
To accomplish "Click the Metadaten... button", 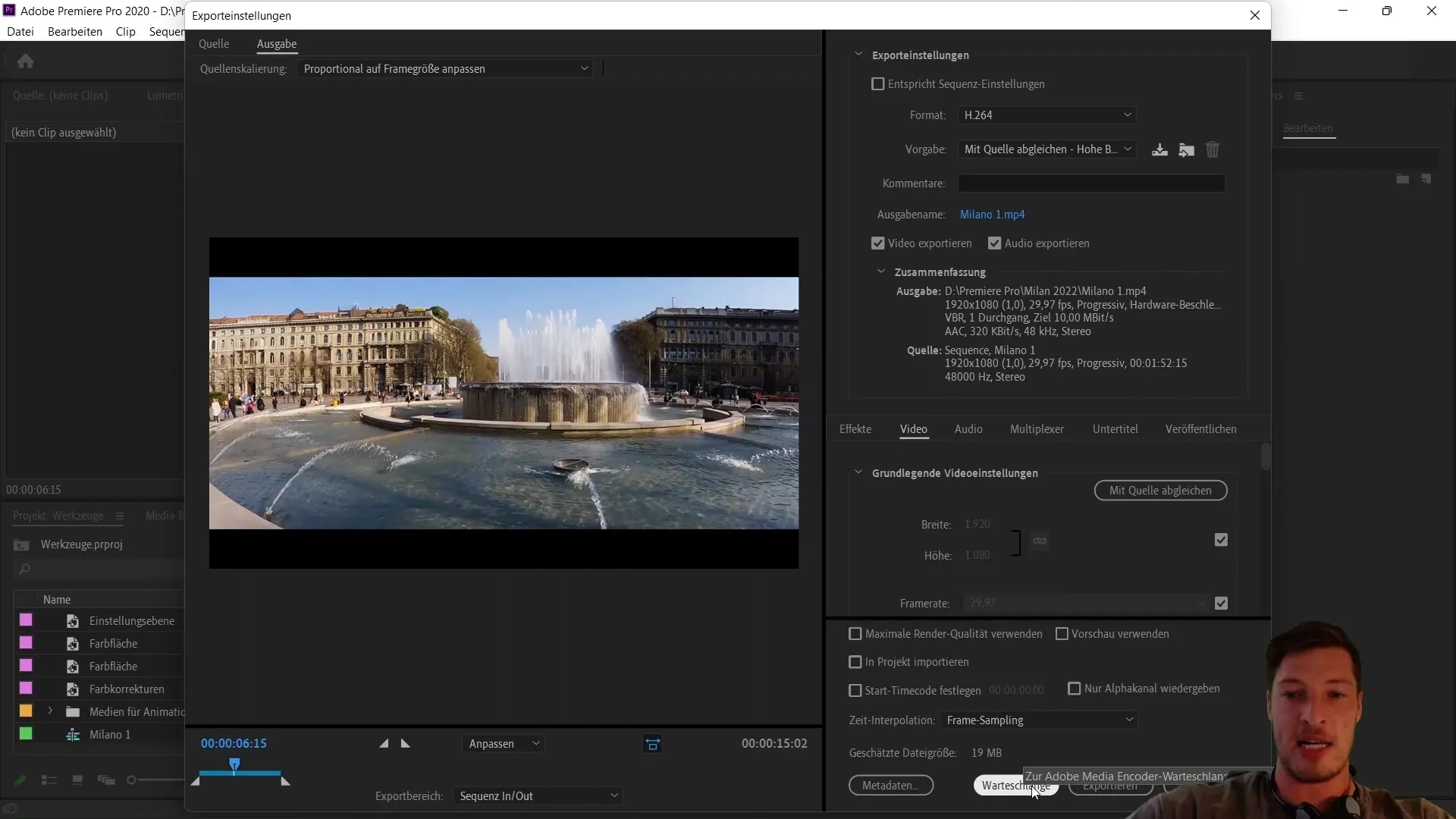I will coord(891,786).
